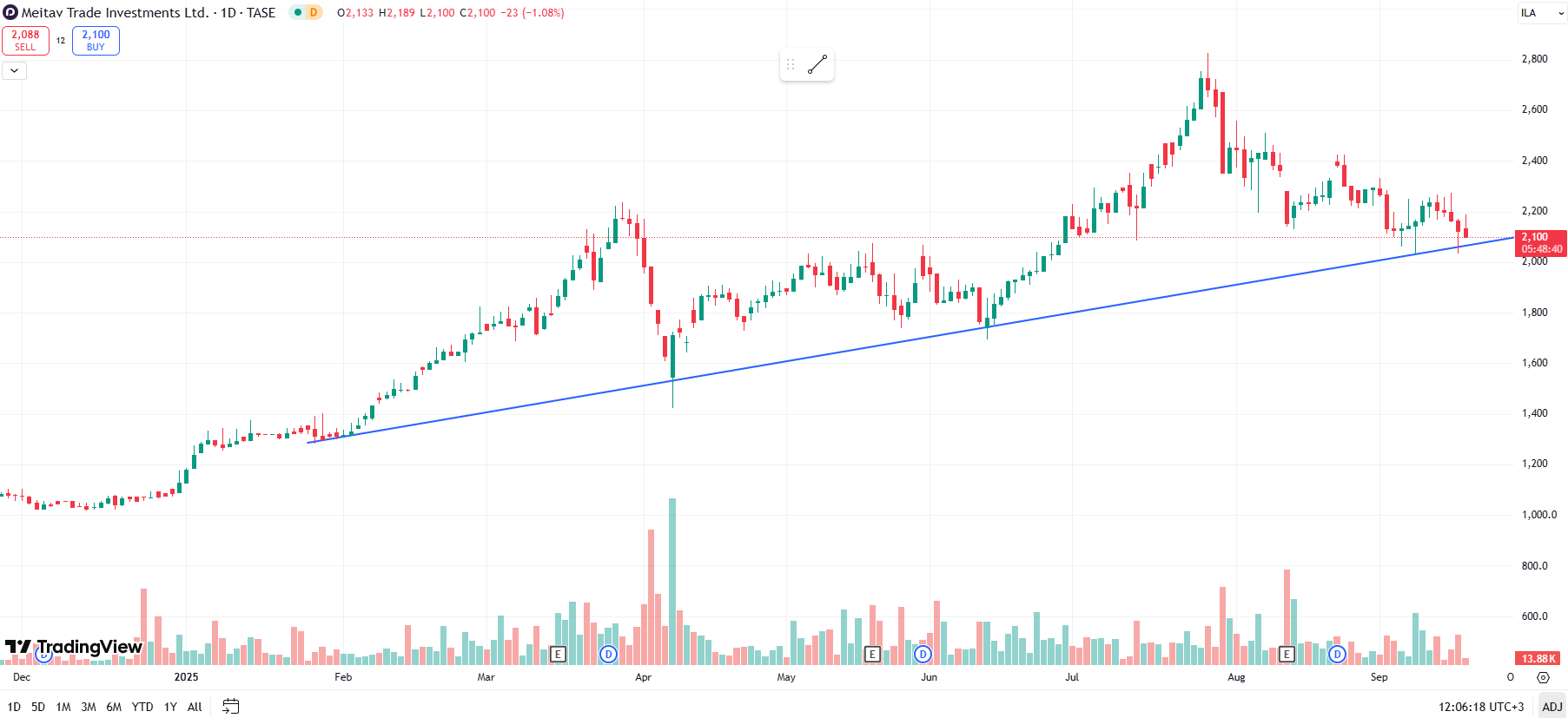Click the Meitav symbol logo icon

pos(10,12)
